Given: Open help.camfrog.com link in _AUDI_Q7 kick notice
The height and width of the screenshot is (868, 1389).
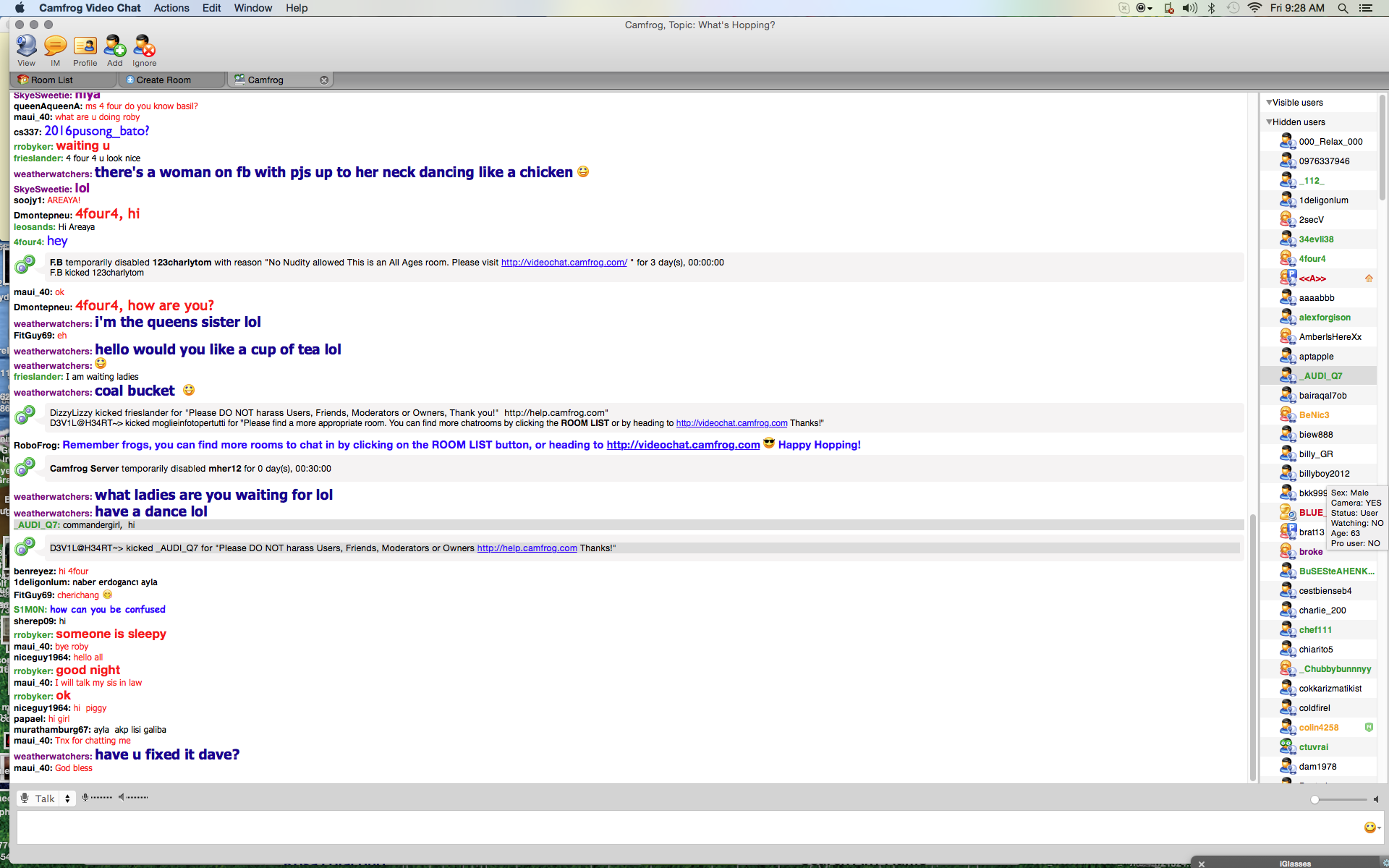Looking at the screenshot, I should (x=527, y=548).
